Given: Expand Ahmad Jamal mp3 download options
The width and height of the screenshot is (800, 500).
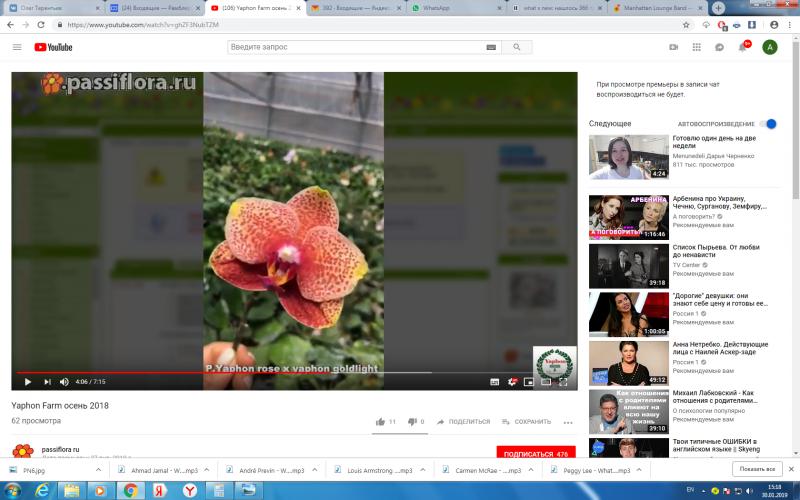Looking at the screenshot, I should pyautogui.click(x=209, y=469).
